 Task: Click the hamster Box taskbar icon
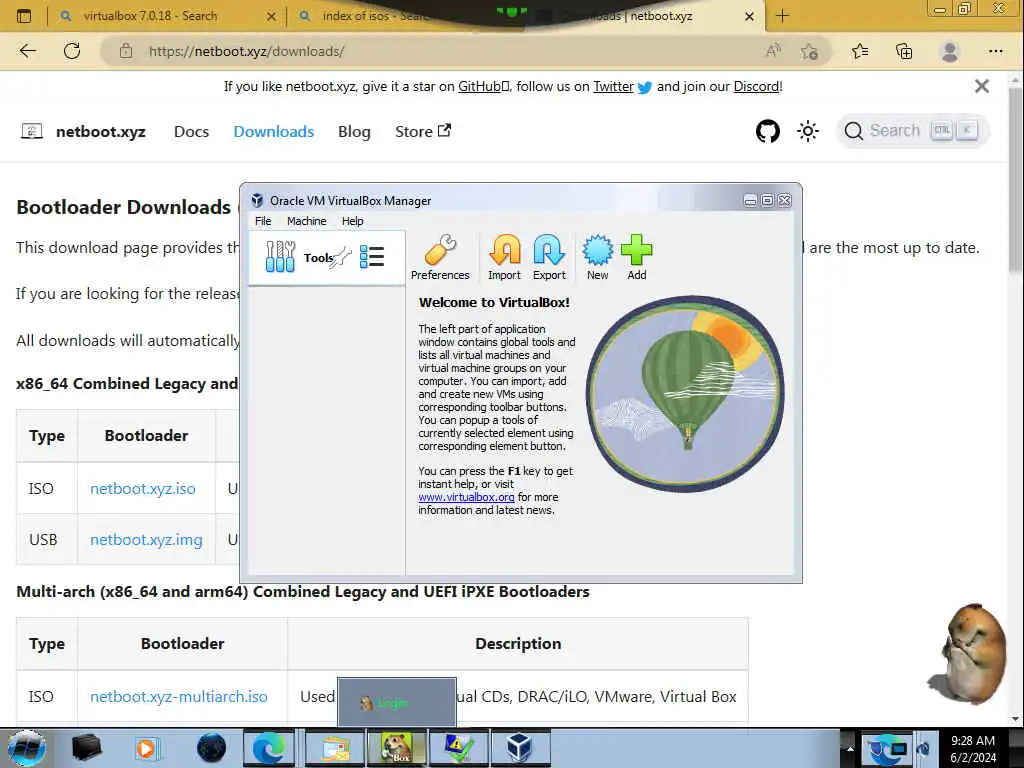[396, 748]
